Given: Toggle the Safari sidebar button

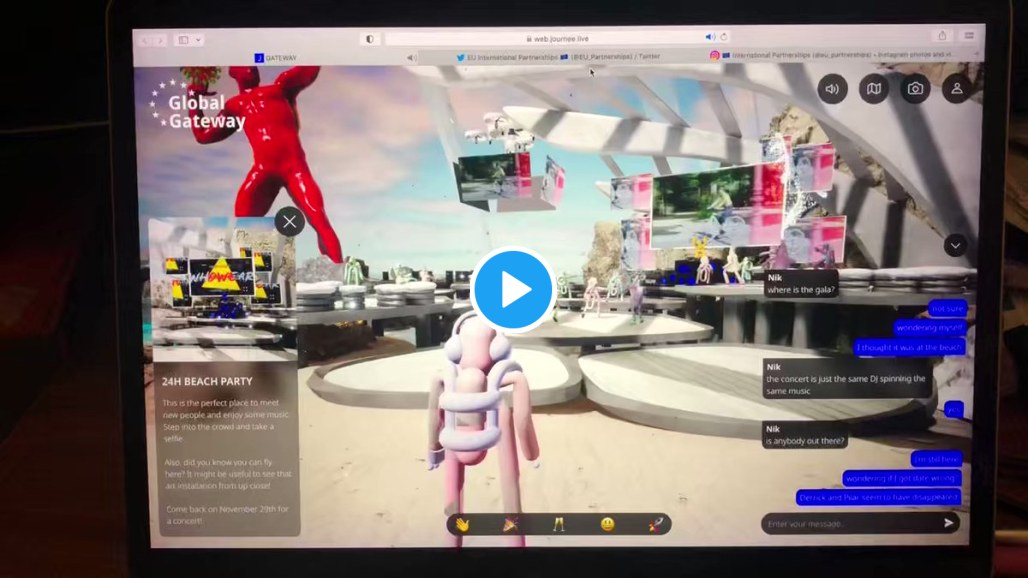Looking at the screenshot, I should point(184,40).
